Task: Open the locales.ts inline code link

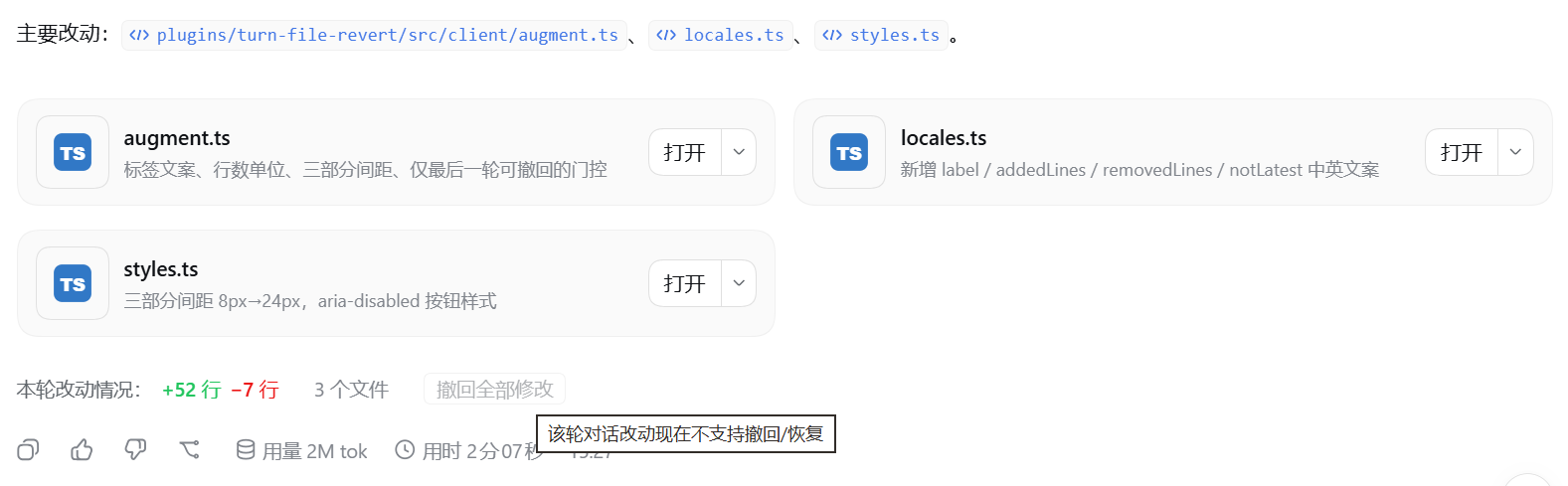Action: 721,35
